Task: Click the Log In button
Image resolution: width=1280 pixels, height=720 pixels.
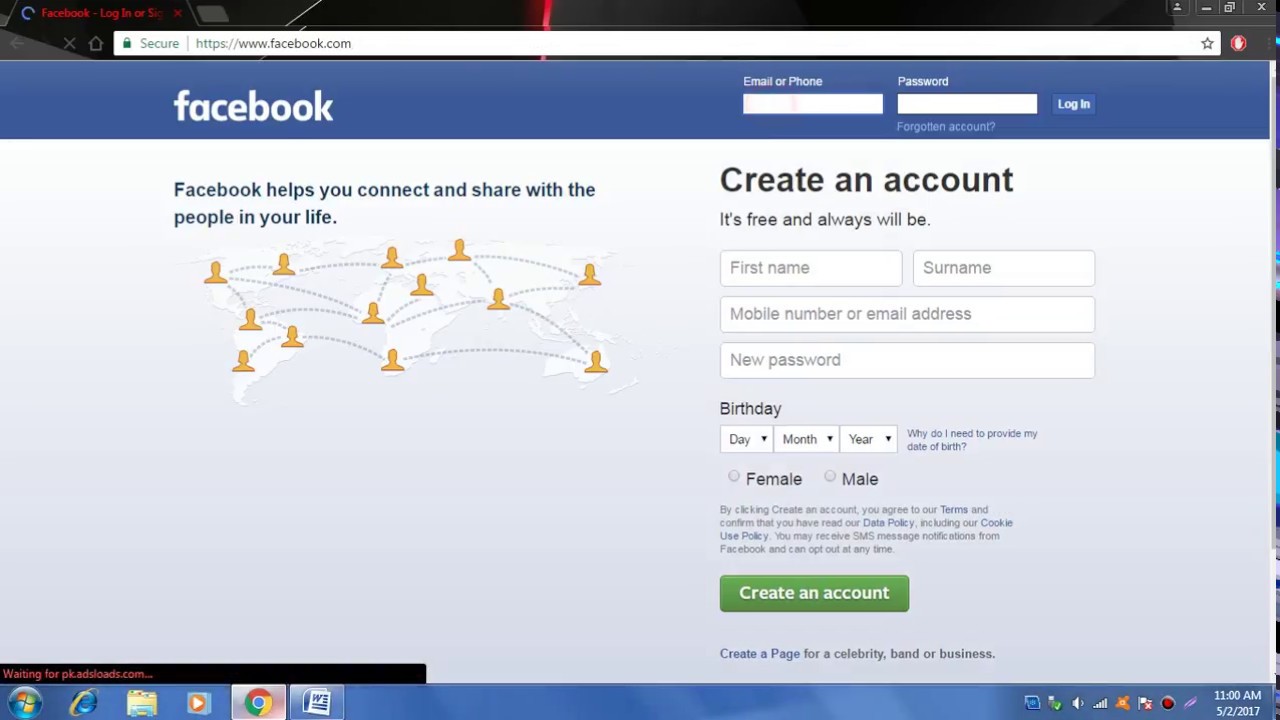Action: click(1074, 104)
